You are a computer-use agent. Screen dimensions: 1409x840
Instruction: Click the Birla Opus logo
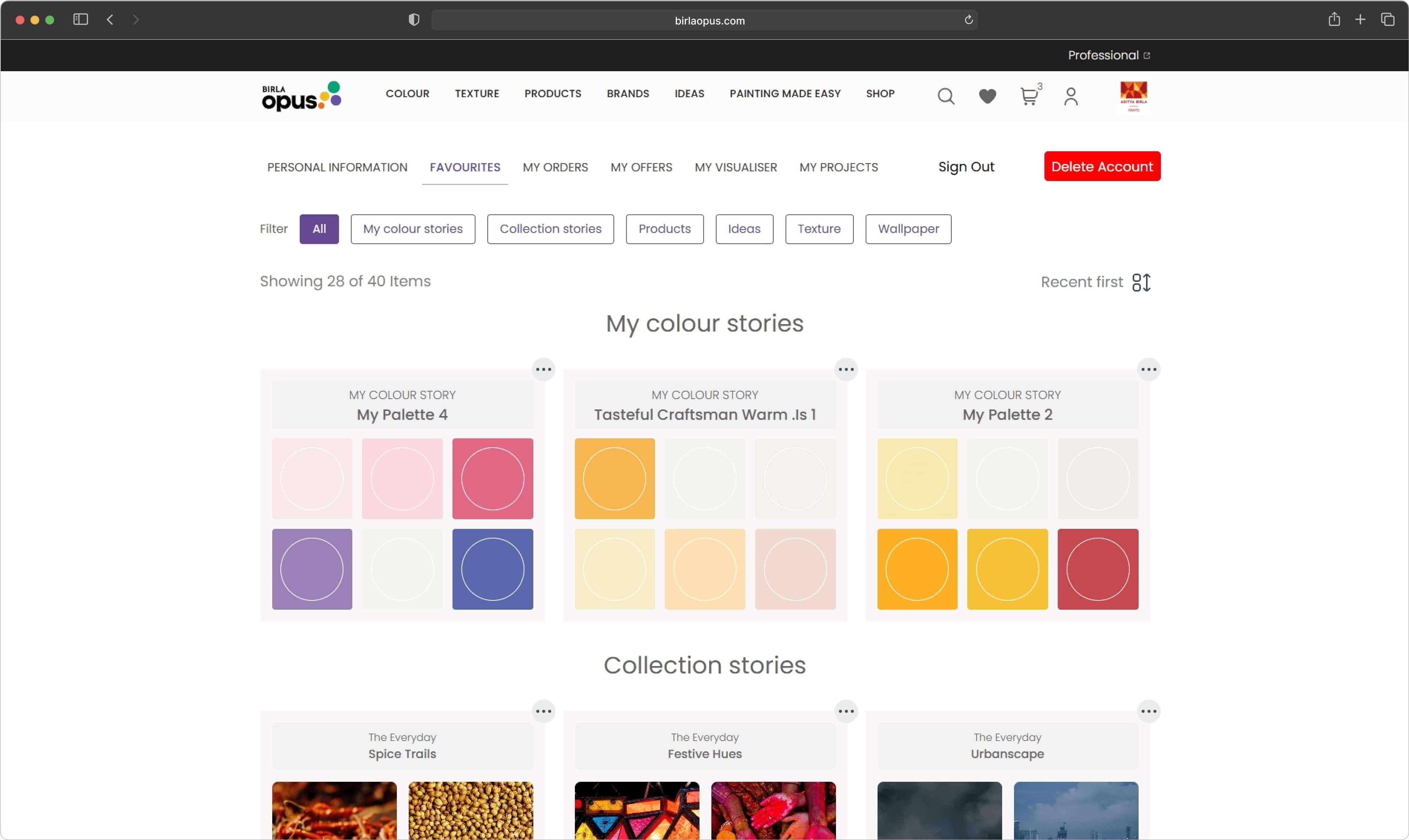[x=301, y=96]
